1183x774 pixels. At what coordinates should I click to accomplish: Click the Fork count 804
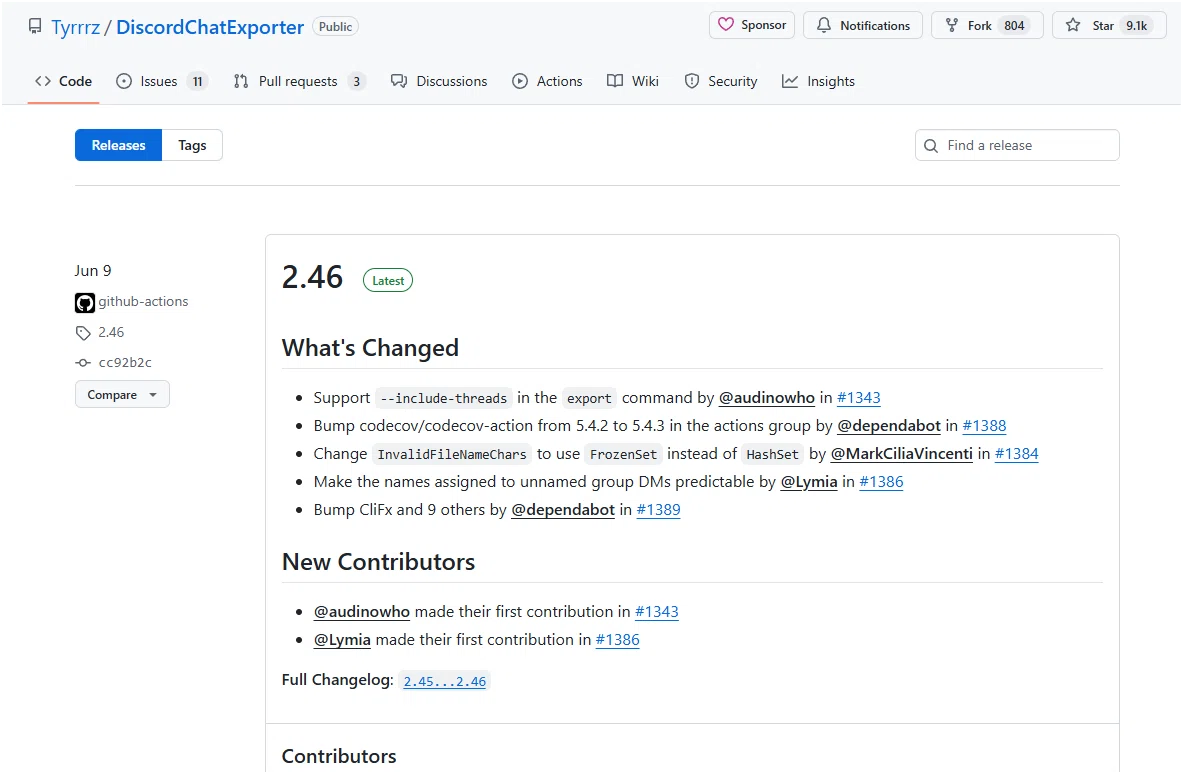coord(1014,26)
